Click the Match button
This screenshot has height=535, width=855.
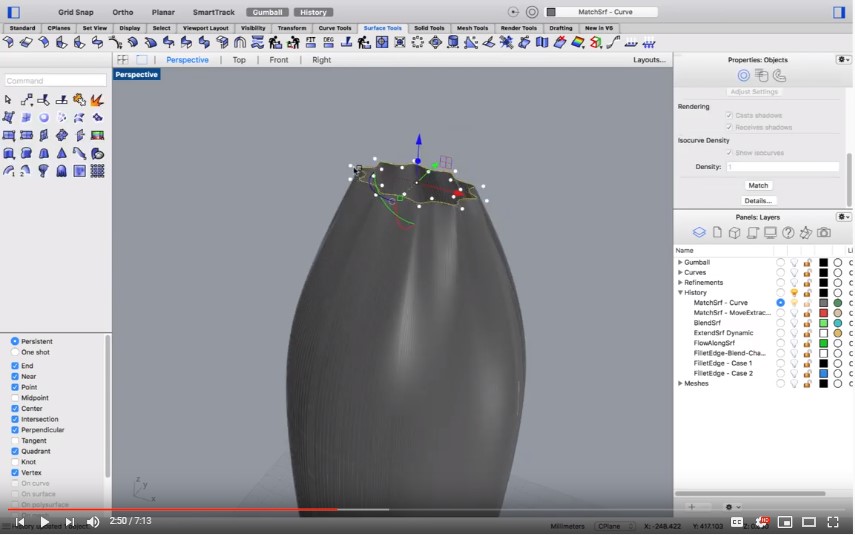point(758,185)
